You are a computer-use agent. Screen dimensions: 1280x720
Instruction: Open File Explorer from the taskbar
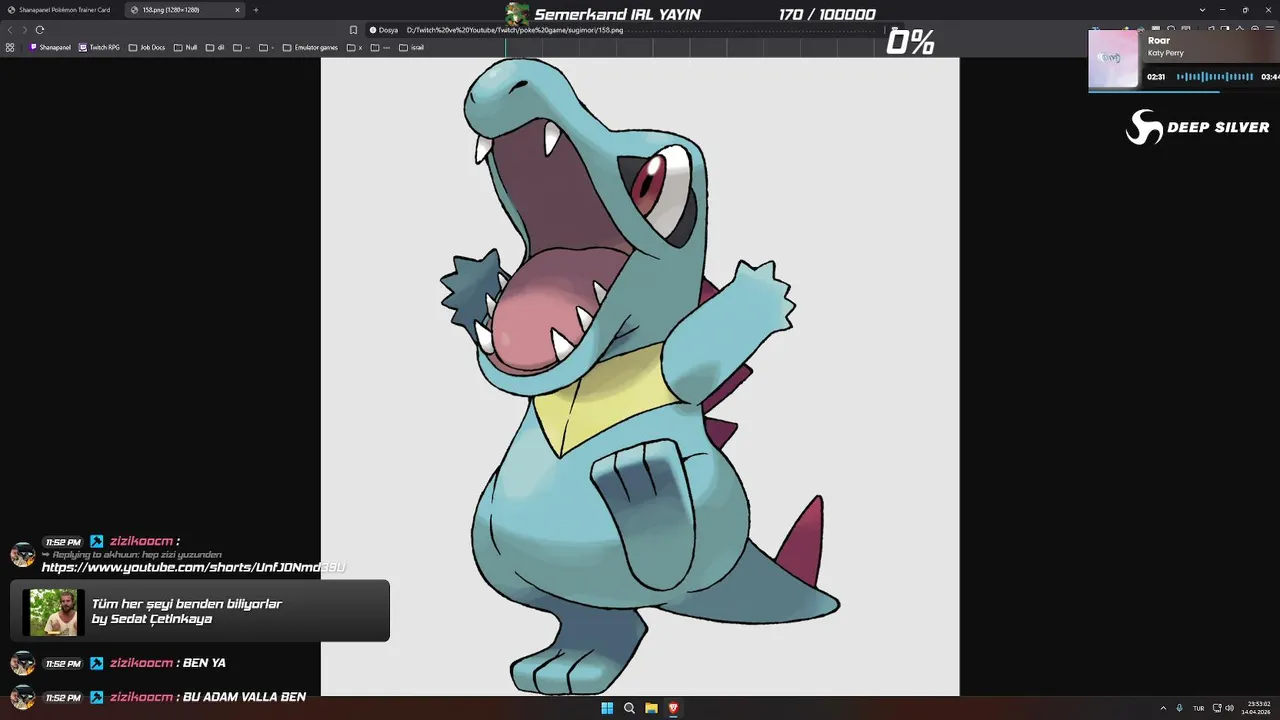click(x=651, y=708)
